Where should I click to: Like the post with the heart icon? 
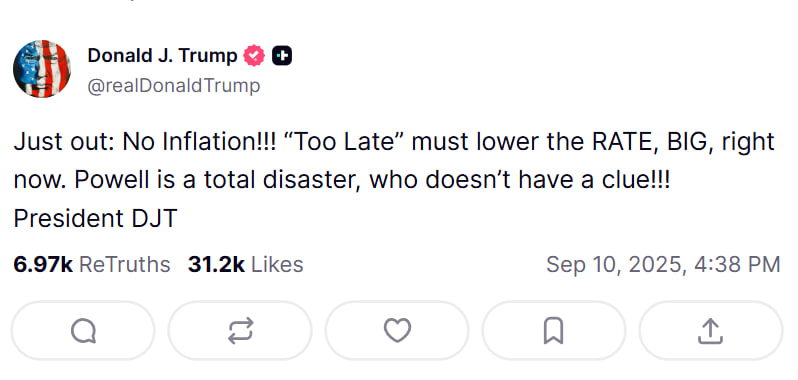click(x=397, y=331)
